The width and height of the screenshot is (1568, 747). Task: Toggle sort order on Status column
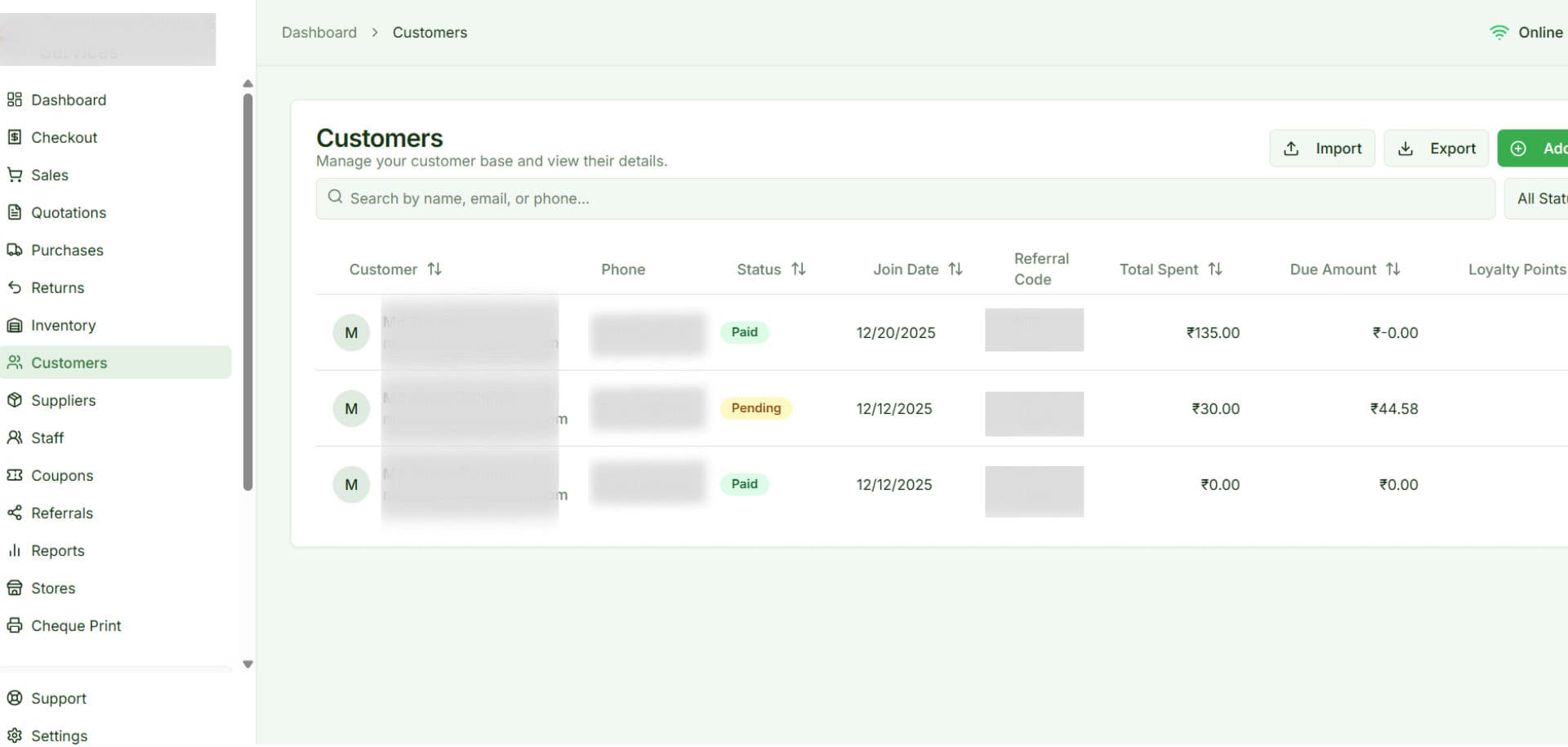coord(799,269)
